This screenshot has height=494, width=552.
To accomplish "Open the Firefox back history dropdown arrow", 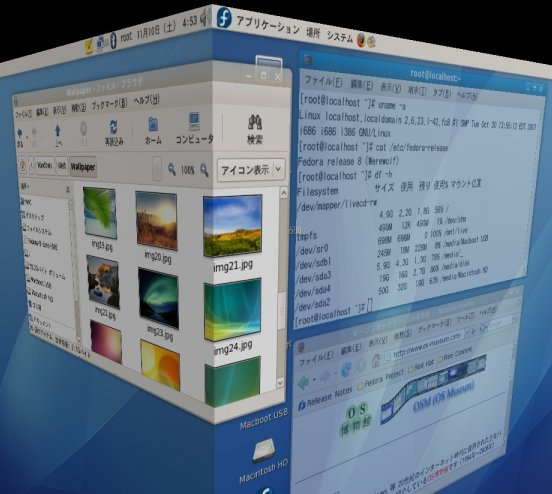I will 313,380.
